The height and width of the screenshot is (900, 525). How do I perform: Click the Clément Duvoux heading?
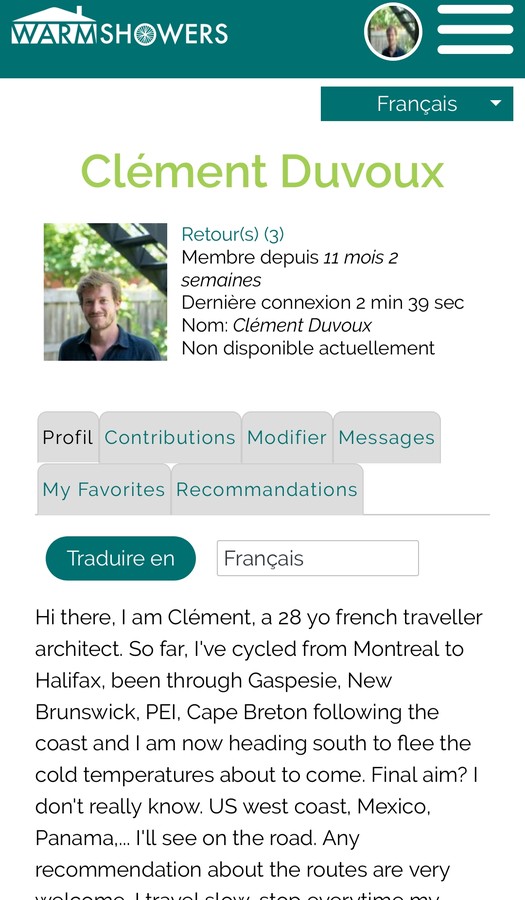click(262, 171)
